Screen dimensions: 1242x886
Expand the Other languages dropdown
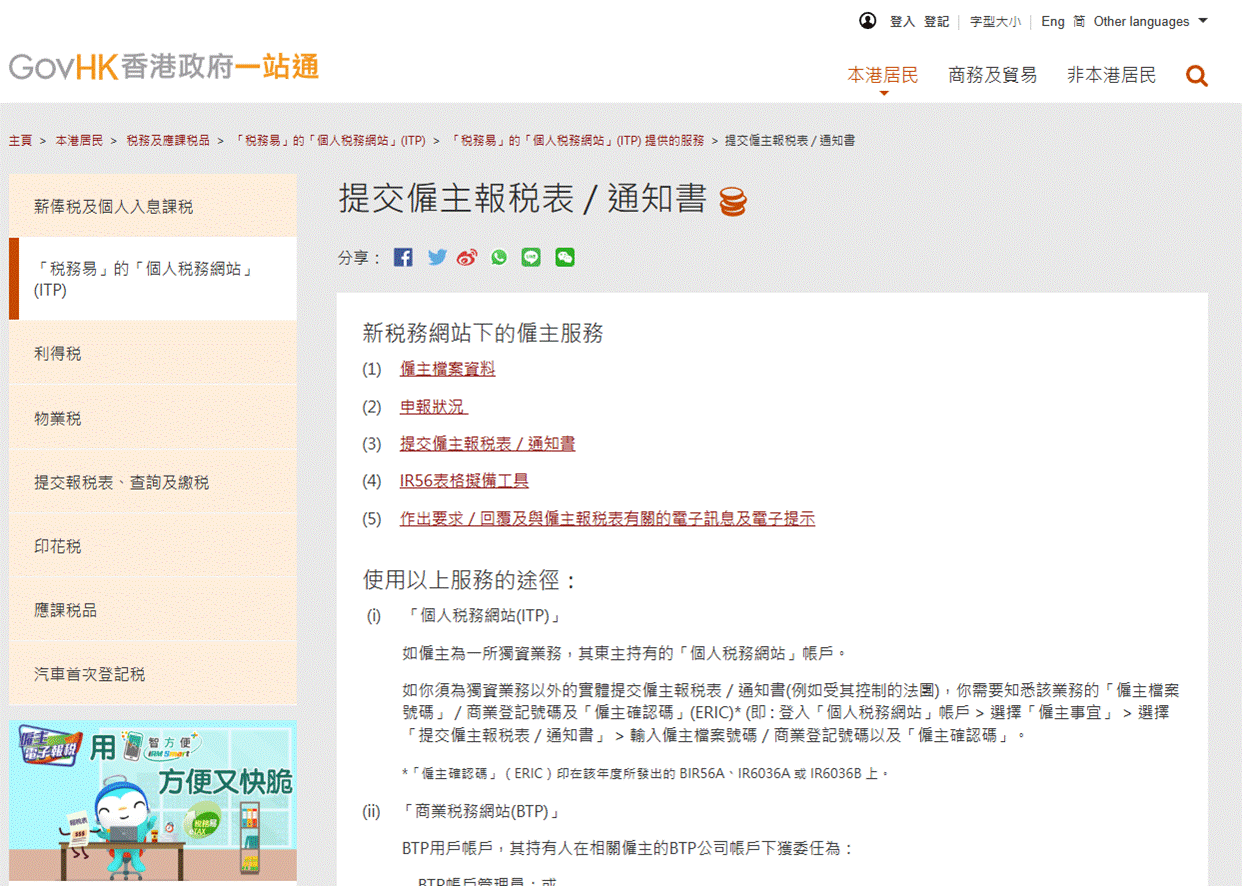click(x=1150, y=21)
